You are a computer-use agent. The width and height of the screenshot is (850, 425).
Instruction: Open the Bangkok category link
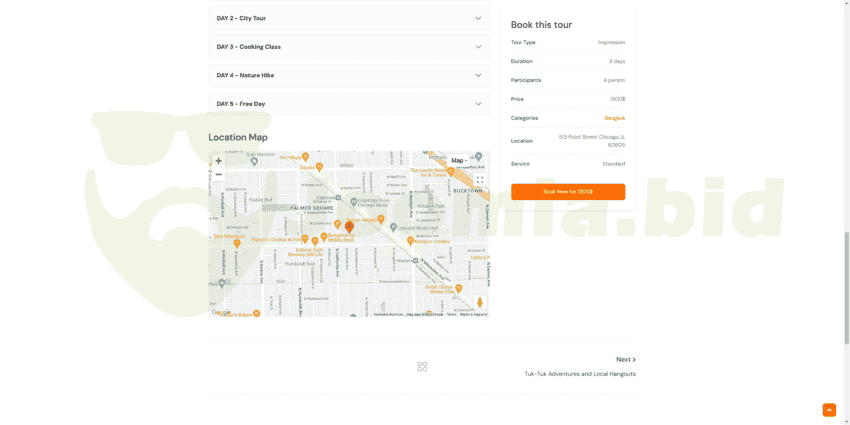614,118
